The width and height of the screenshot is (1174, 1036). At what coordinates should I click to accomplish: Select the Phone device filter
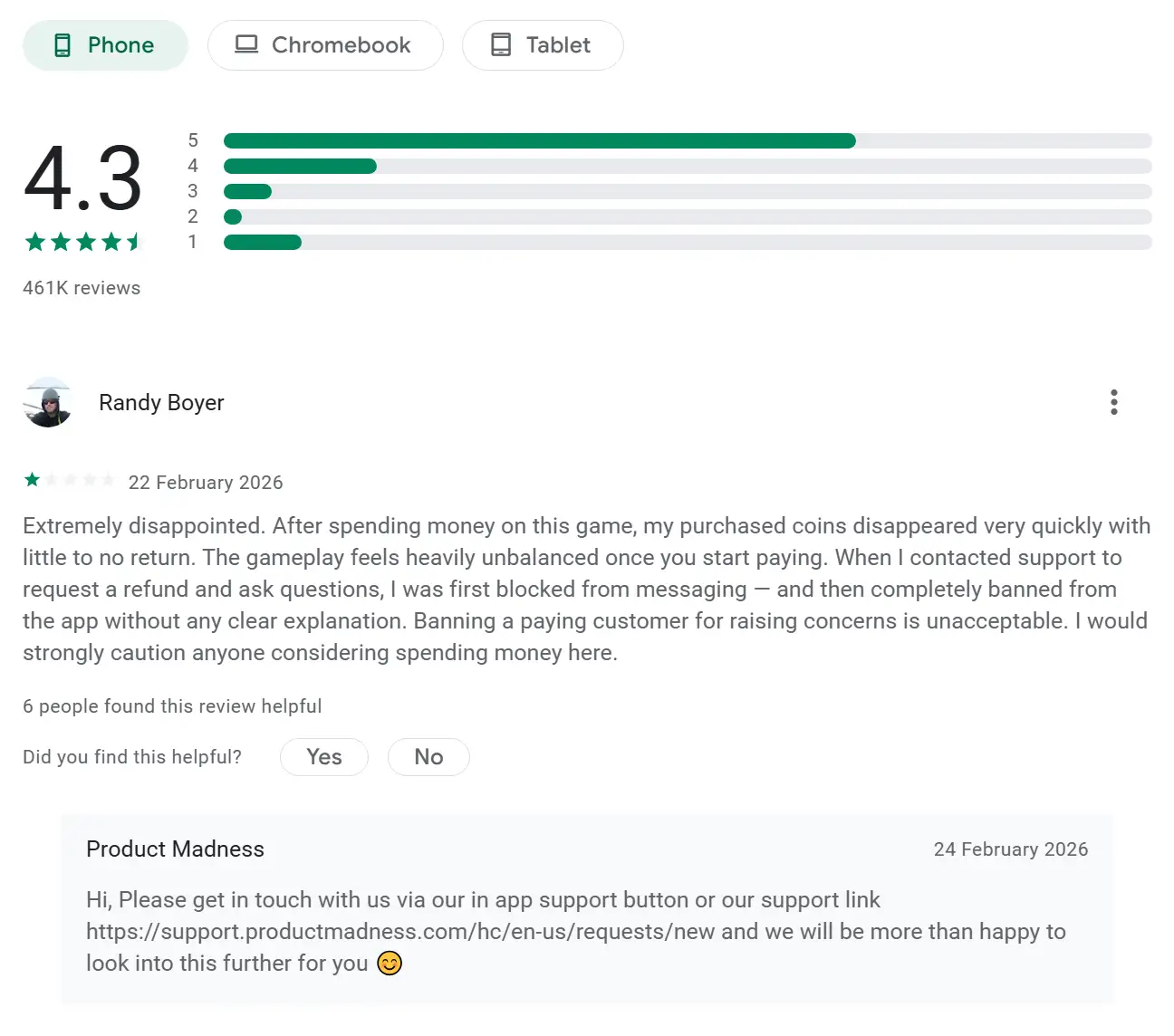[x=105, y=45]
